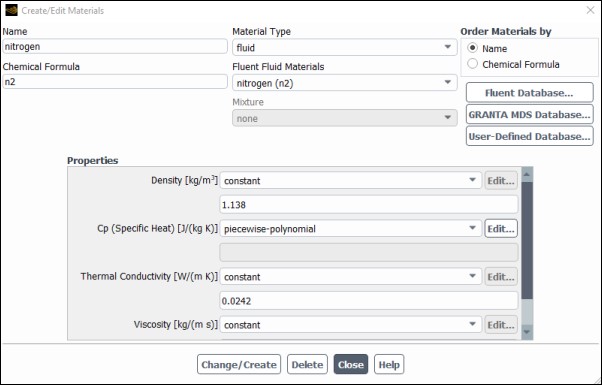602x385 pixels.
Task: Open Cp Specific Heat method dropdown
Action: [x=351, y=229]
